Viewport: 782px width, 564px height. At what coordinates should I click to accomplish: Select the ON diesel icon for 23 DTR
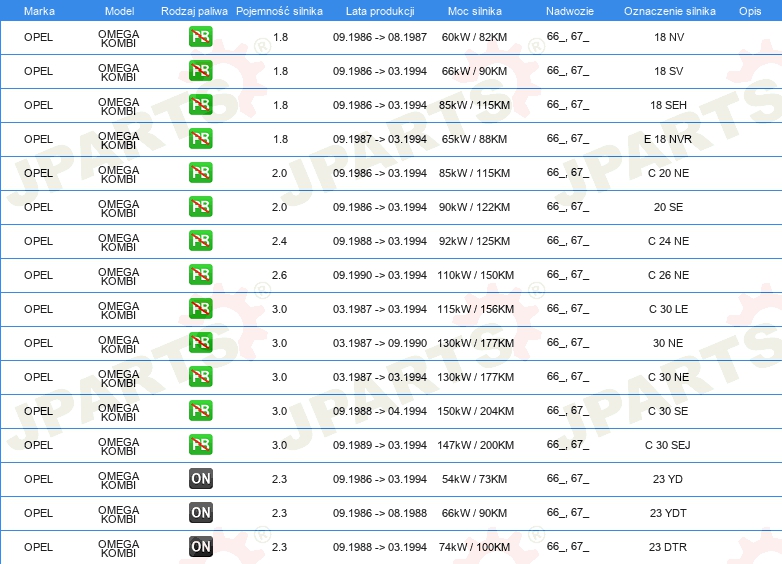click(200, 547)
